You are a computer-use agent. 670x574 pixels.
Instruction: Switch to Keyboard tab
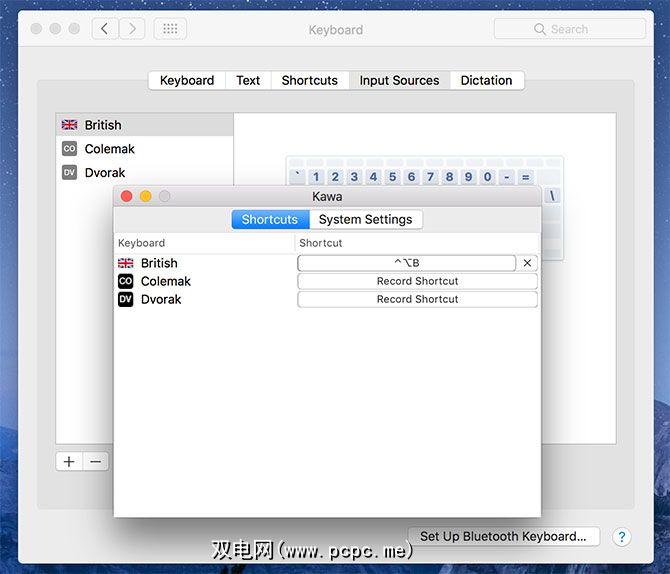(187, 80)
